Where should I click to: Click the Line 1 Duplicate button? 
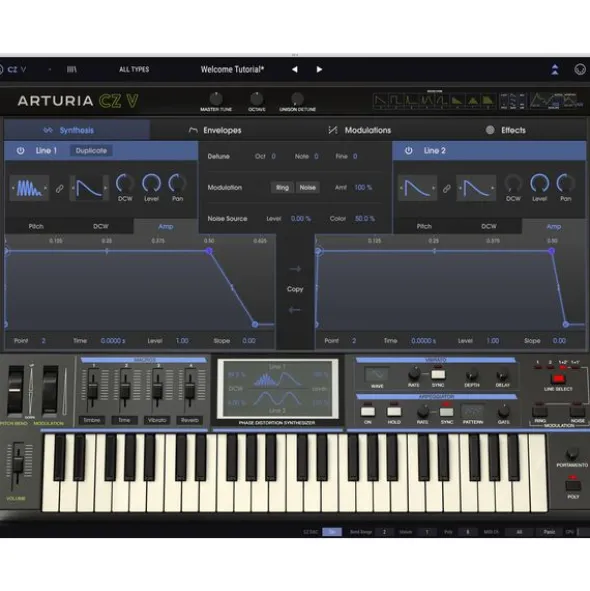(91, 151)
